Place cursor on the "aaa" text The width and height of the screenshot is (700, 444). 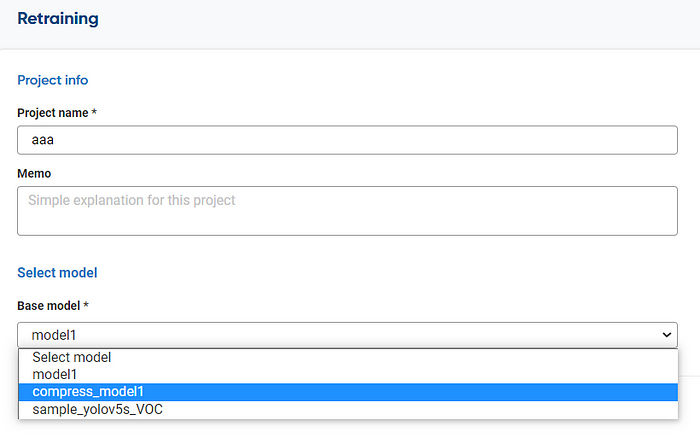(42, 141)
